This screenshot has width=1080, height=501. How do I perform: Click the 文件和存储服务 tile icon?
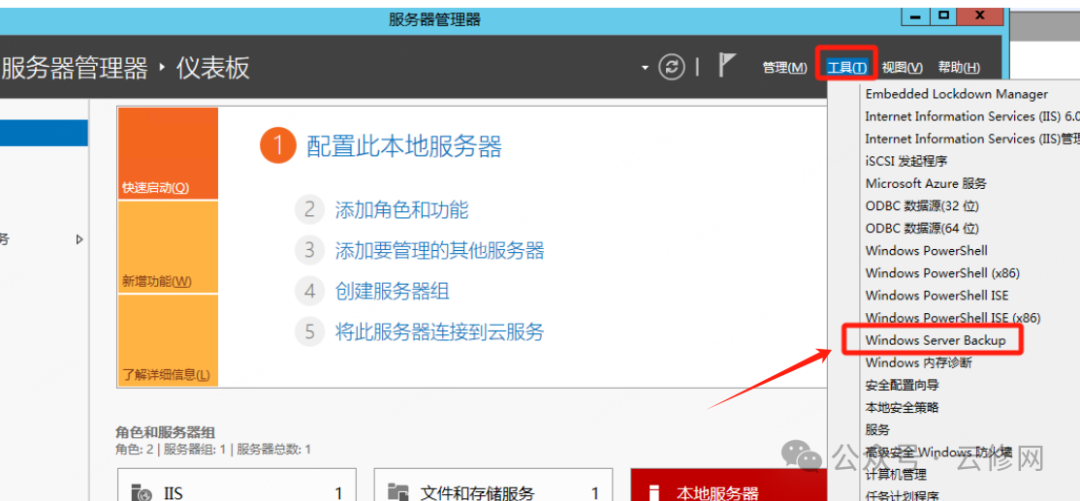[x=399, y=492]
